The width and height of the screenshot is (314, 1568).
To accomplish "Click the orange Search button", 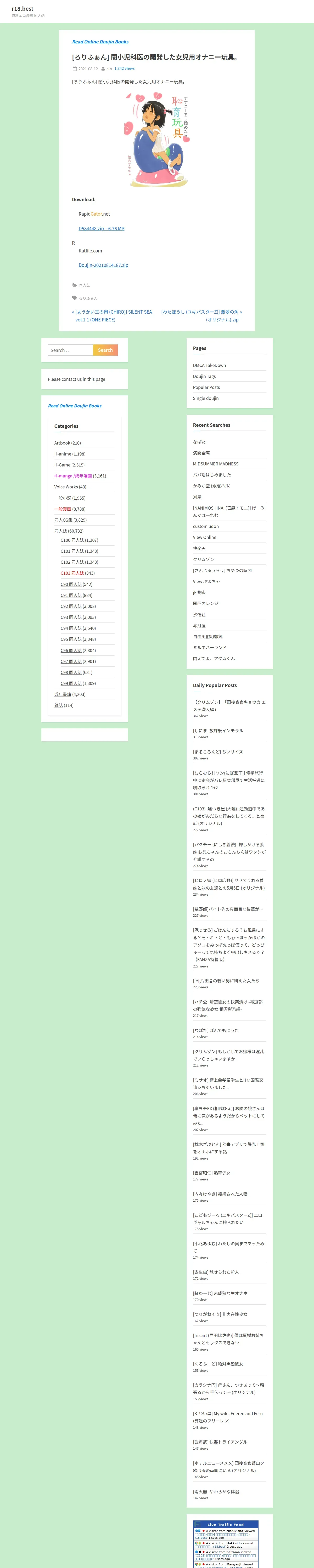I will click(105, 350).
